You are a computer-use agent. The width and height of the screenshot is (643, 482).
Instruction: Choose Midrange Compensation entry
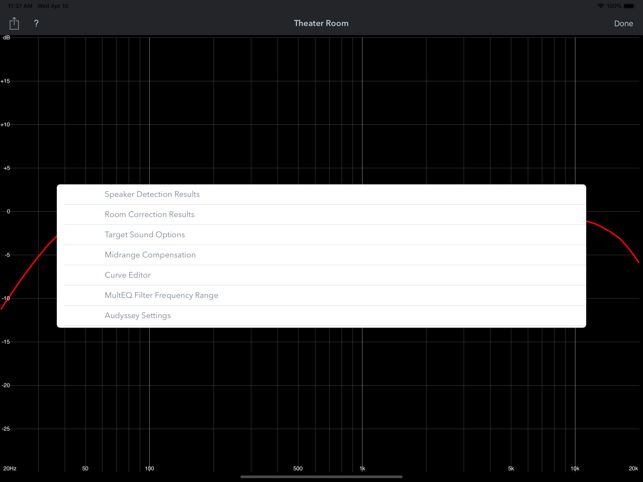coord(321,255)
